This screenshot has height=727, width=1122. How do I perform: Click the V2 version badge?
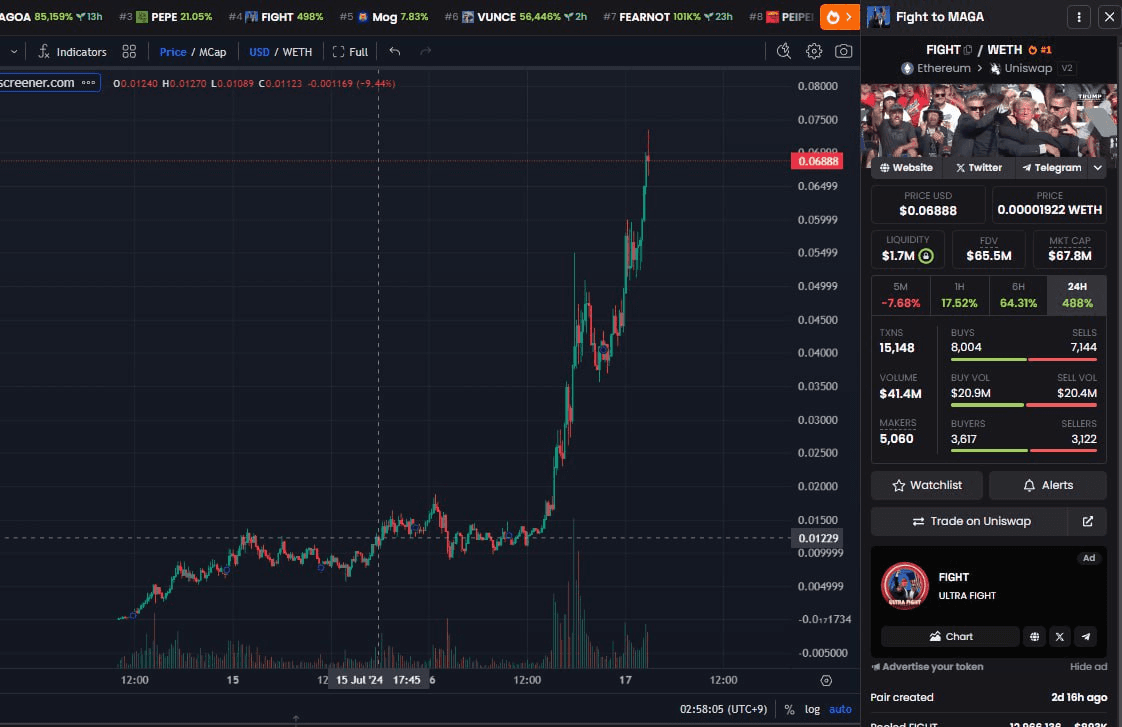click(1067, 68)
